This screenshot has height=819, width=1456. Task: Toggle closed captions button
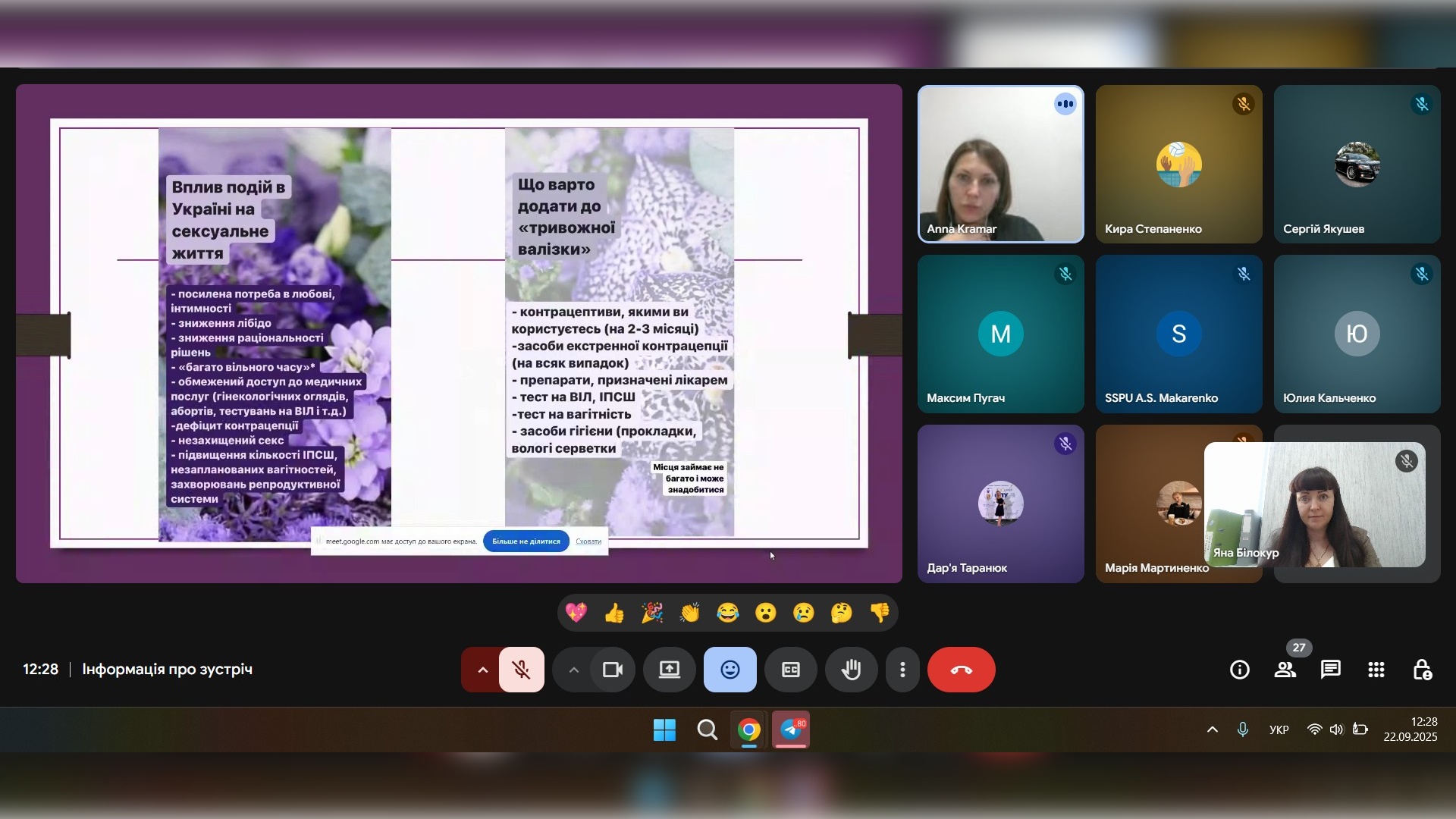click(790, 670)
